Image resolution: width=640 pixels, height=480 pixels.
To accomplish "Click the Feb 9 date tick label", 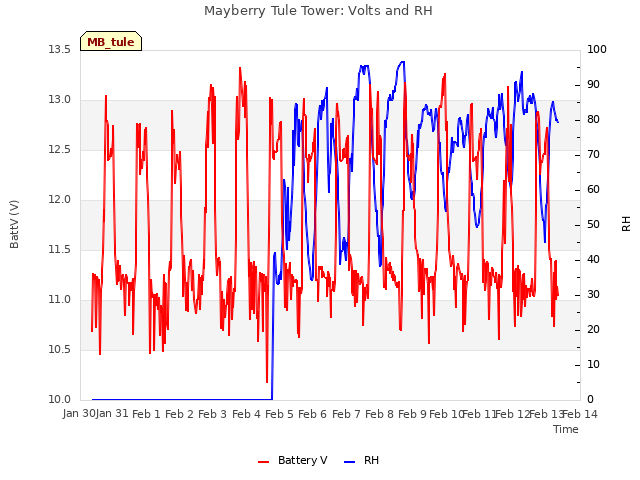I will click(x=412, y=414).
